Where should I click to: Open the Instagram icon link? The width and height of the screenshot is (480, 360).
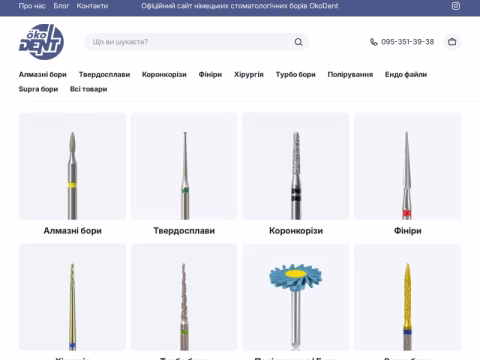(456, 6)
